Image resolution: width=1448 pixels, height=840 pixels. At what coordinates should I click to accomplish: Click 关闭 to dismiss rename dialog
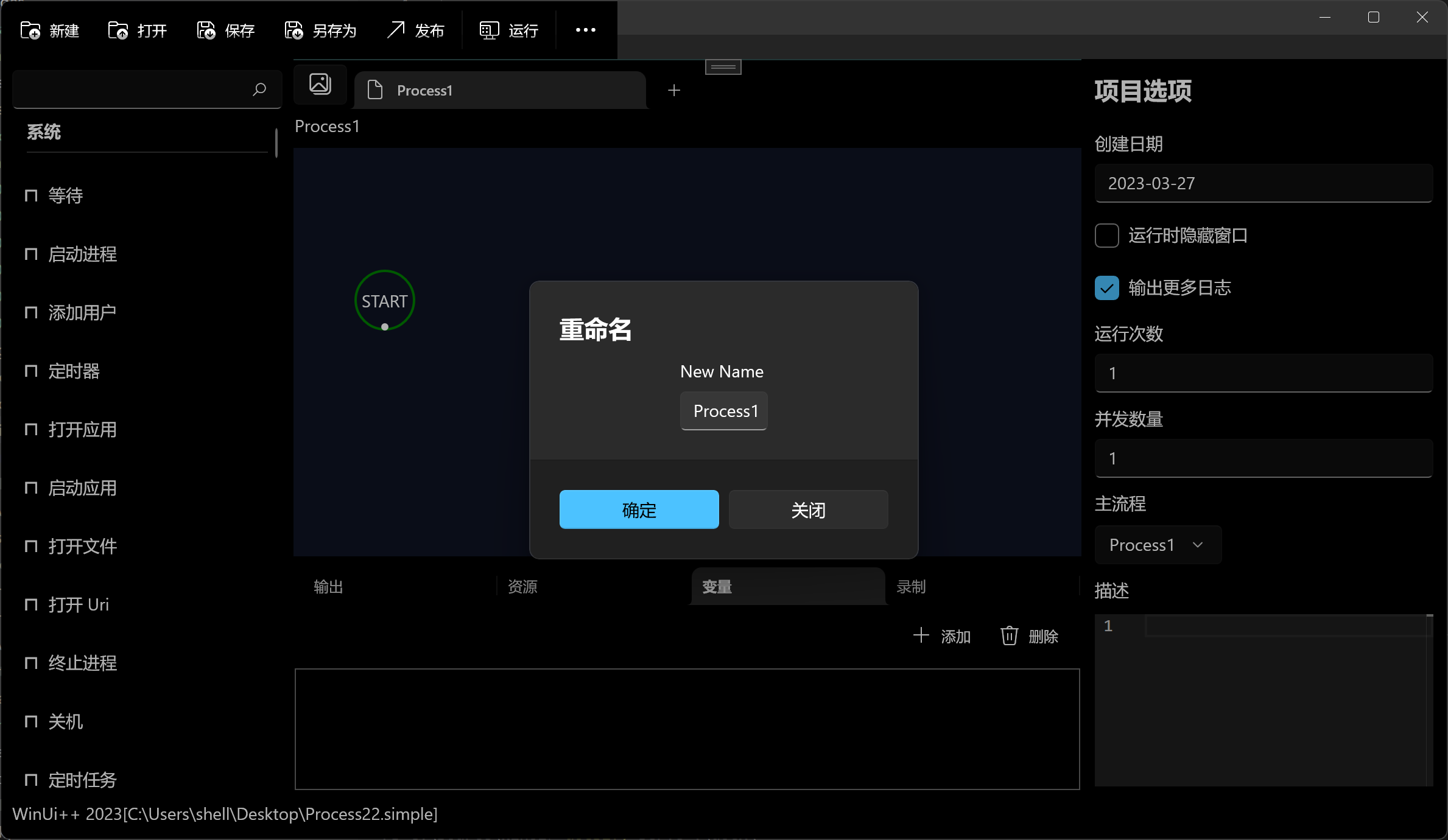pyautogui.click(x=808, y=509)
